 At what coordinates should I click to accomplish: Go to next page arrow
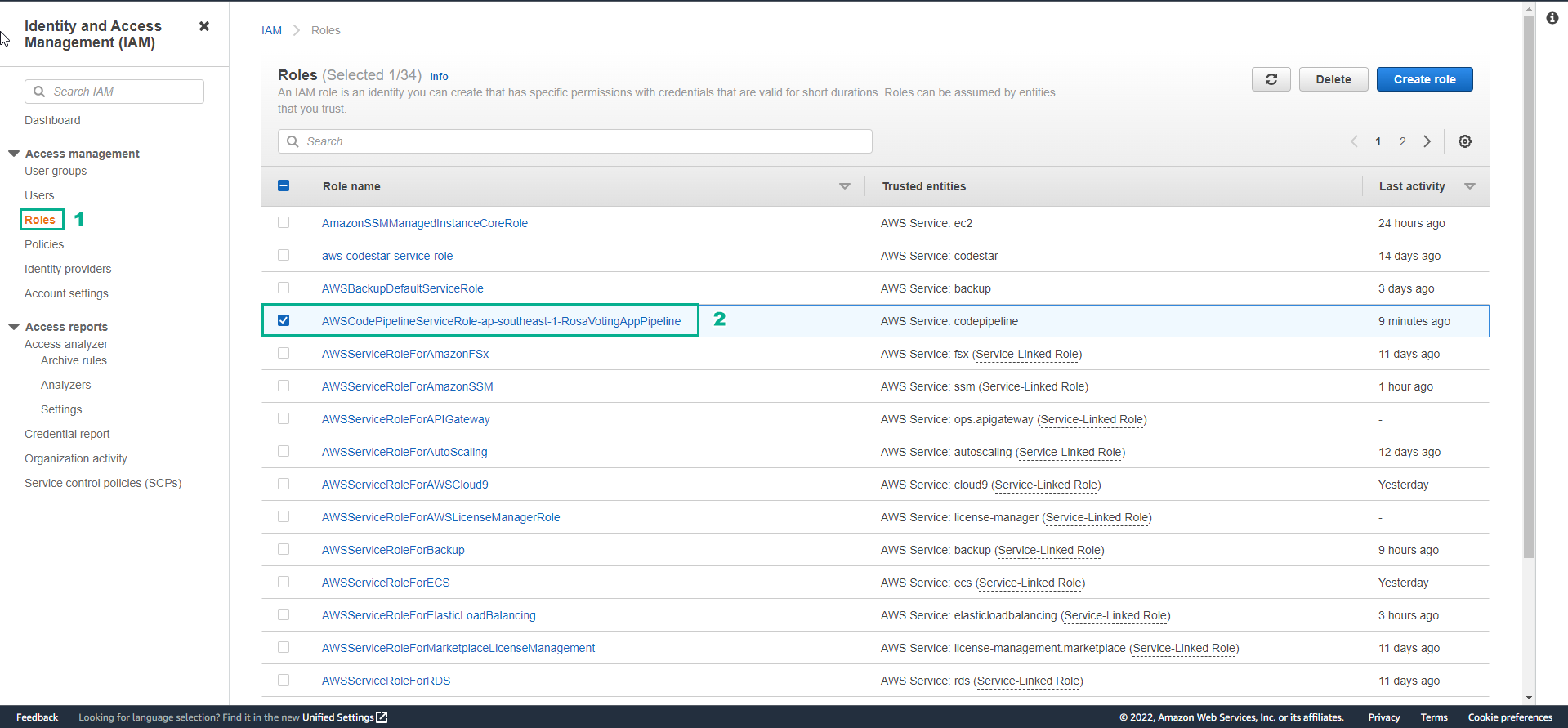pyautogui.click(x=1427, y=141)
